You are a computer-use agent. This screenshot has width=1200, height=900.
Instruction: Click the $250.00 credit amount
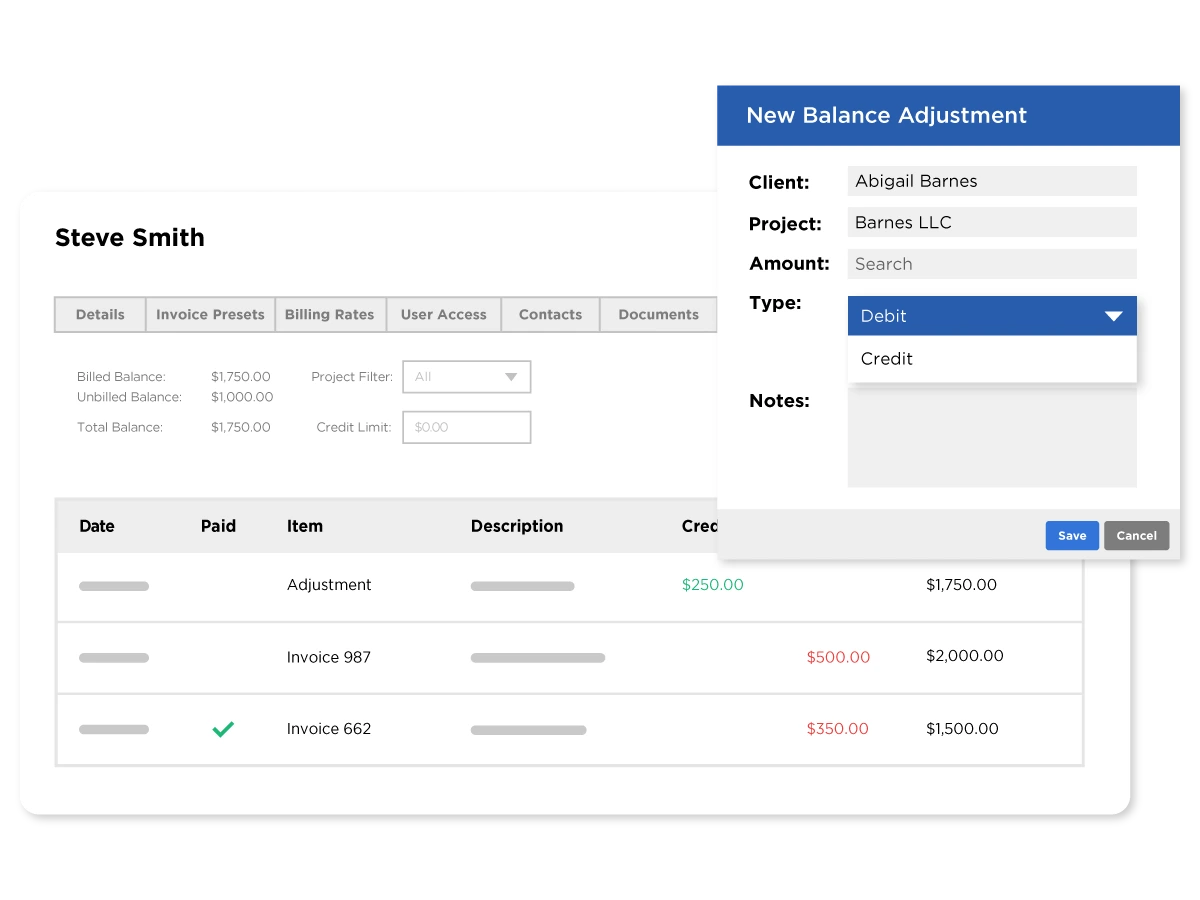pyautogui.click(x=712, y=585)
